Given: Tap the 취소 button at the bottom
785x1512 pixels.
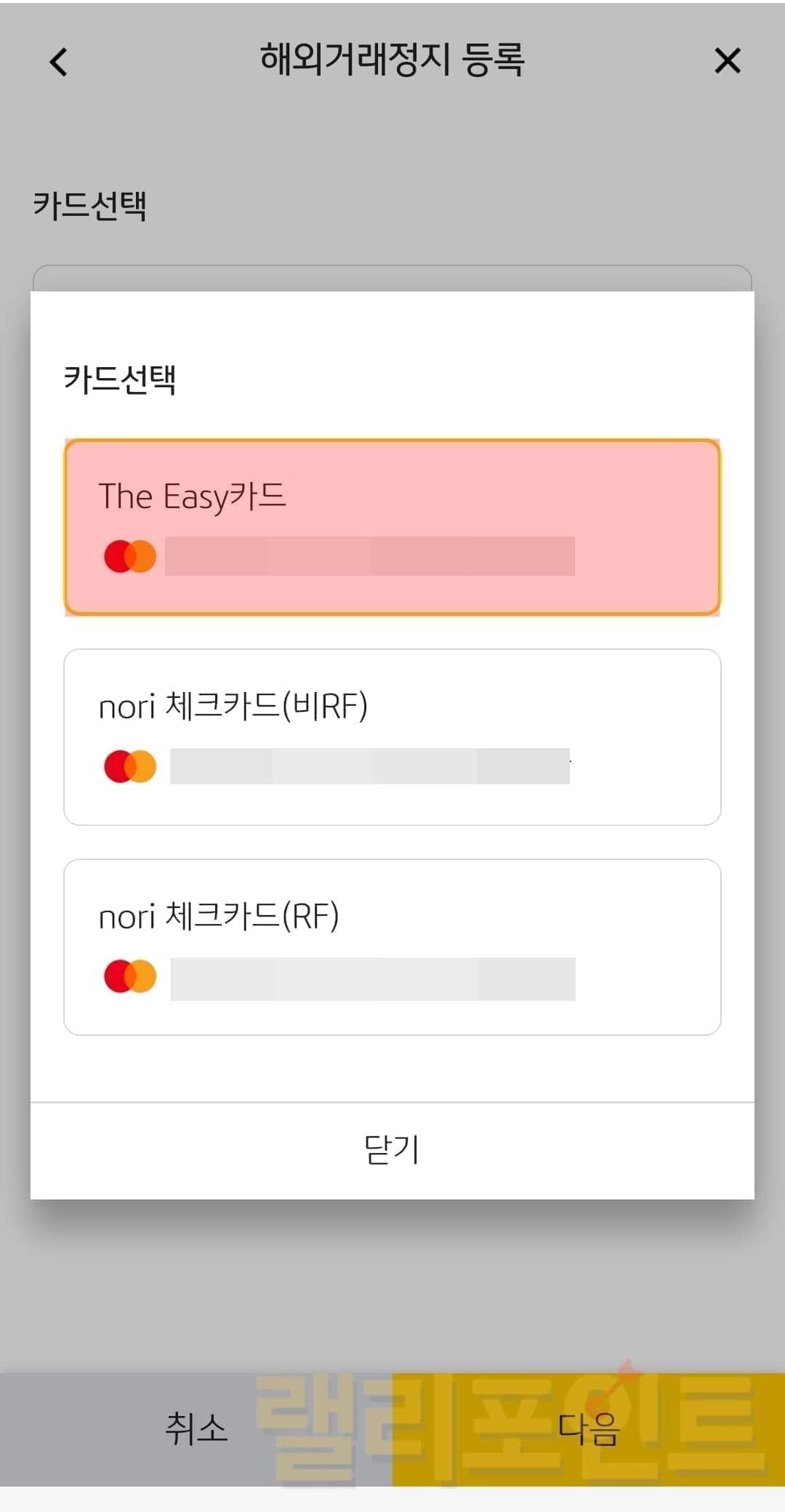Looking at the screenshot, I should click(196, 1428).
